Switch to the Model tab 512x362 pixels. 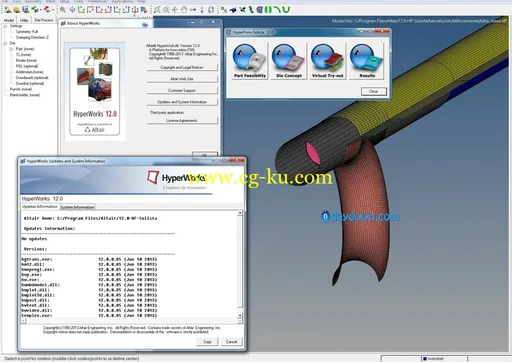9,20
